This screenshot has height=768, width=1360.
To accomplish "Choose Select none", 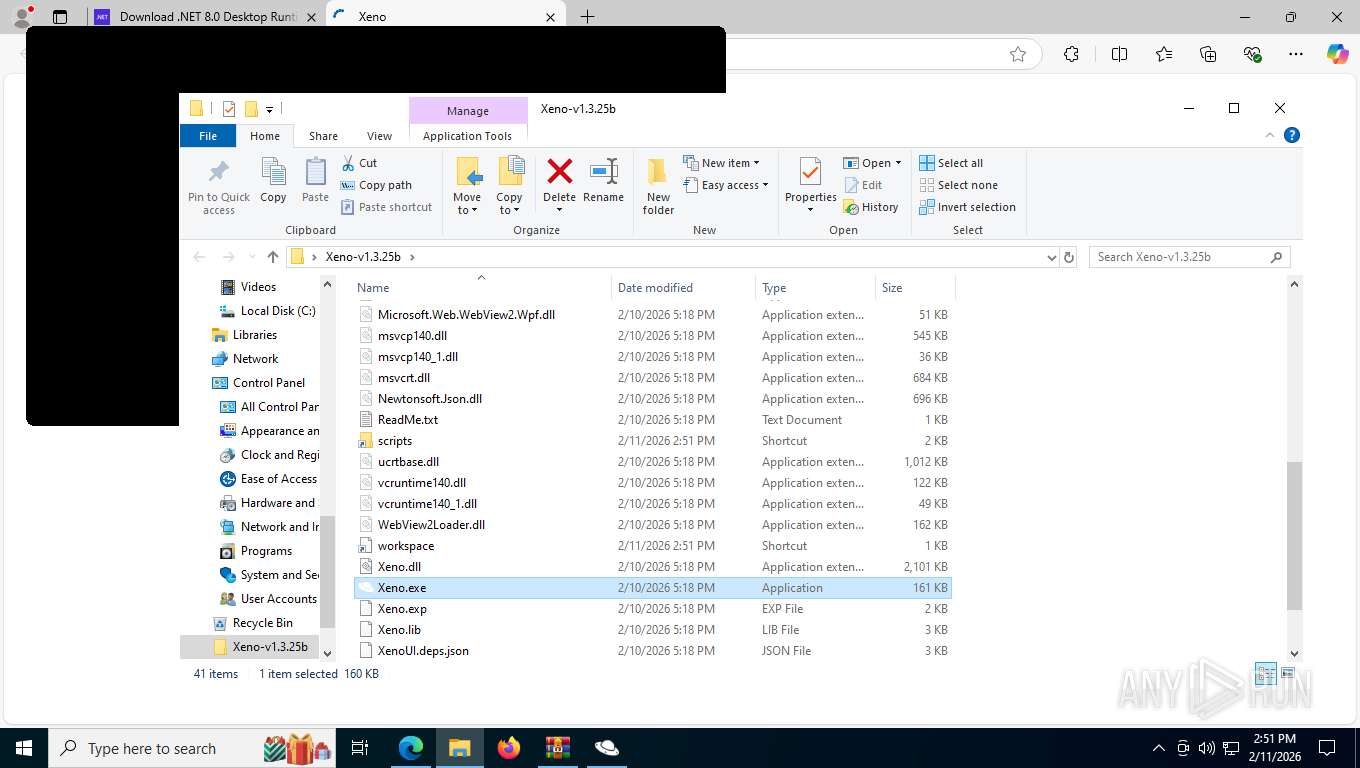I will click(958, 185).
